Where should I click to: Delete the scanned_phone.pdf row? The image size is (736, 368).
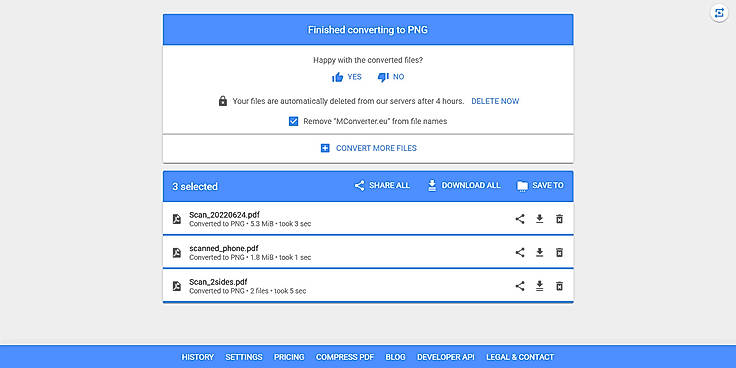point(559,253)
